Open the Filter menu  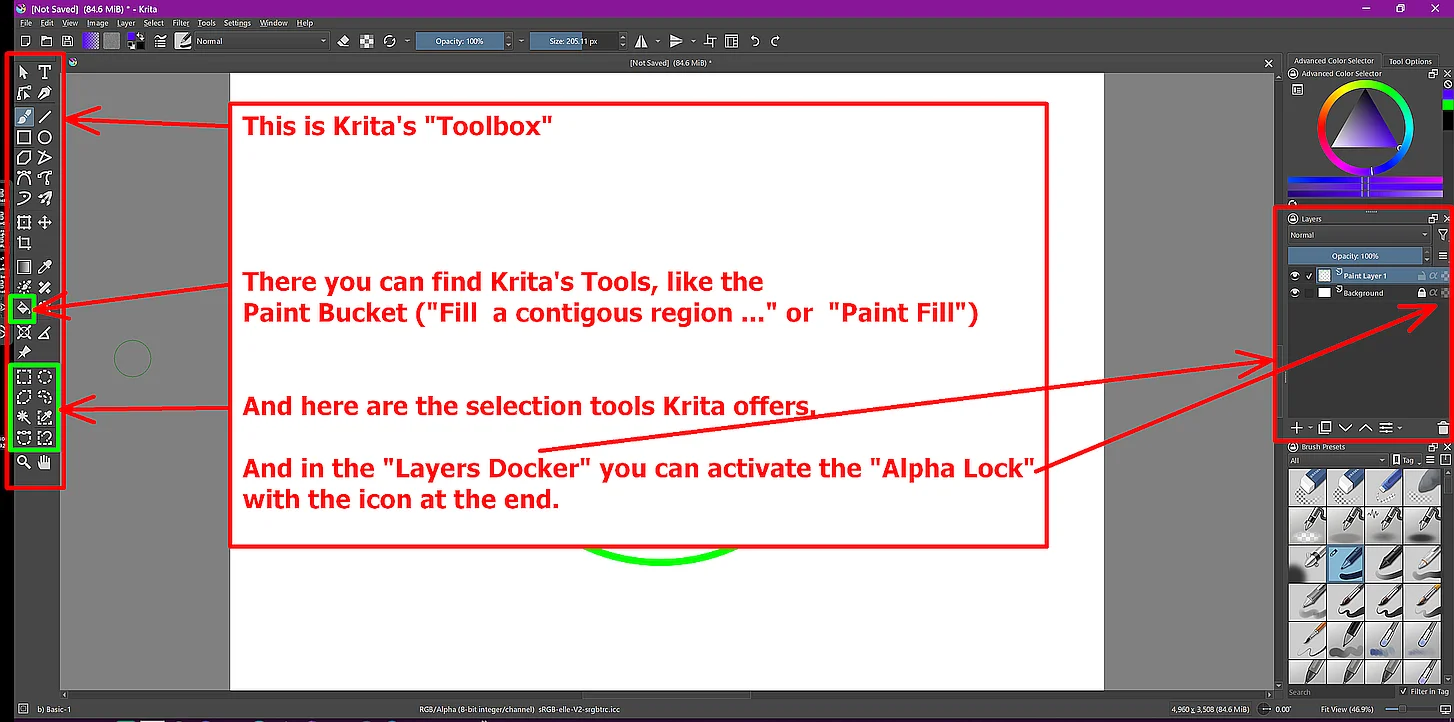[181, 23]
